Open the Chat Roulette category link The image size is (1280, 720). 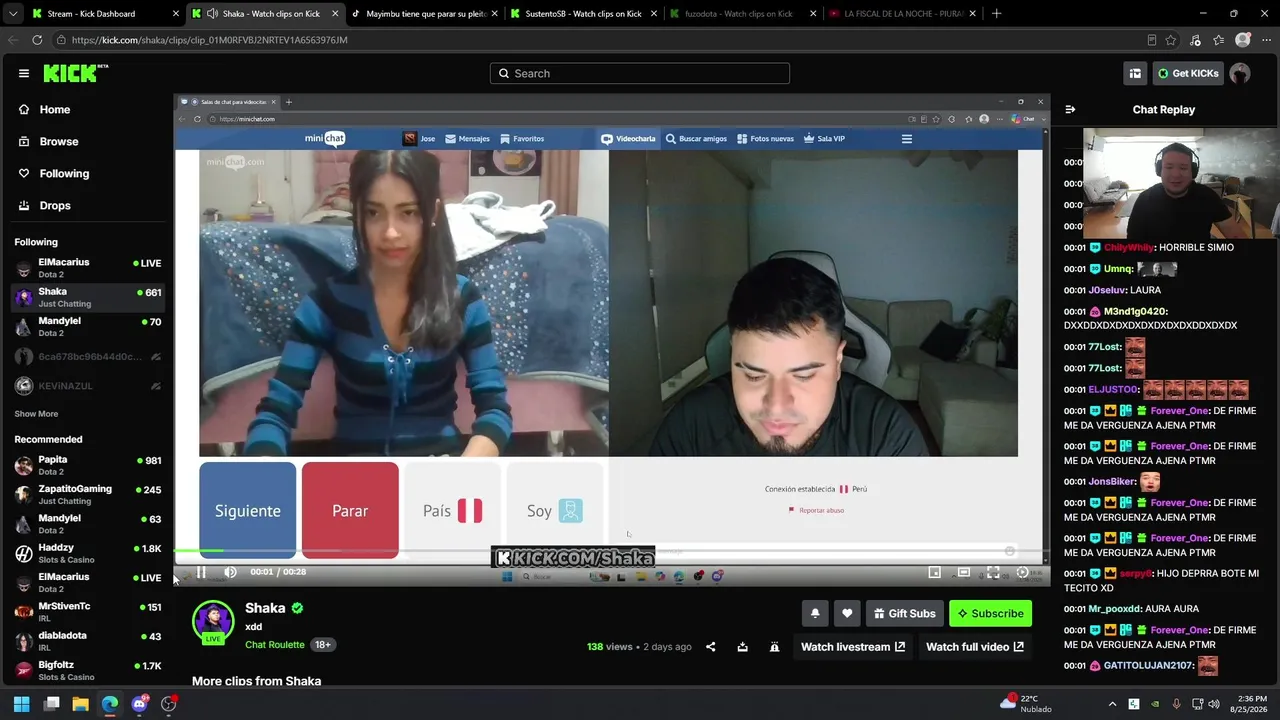(275, 645)
